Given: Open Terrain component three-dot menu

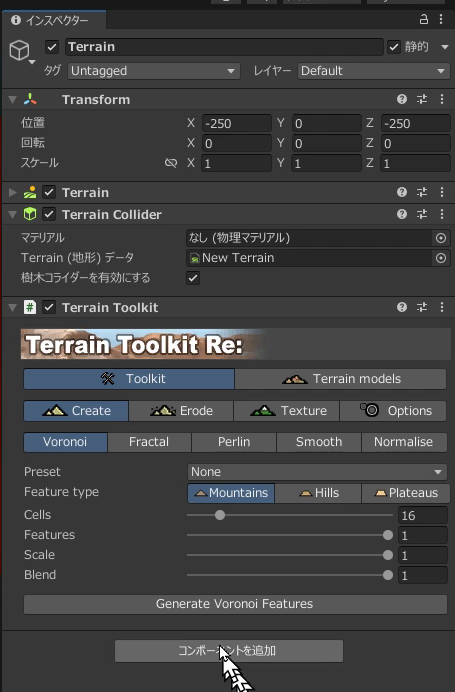Looking at the screenshot, I should pyautogui.click(x=442, y=192).
